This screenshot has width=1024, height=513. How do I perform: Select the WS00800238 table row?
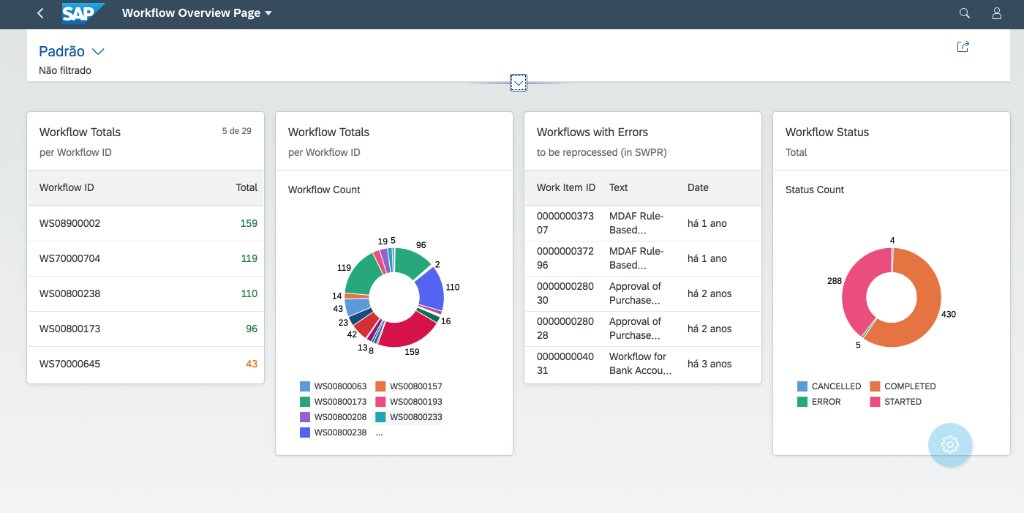pos(146,294)
